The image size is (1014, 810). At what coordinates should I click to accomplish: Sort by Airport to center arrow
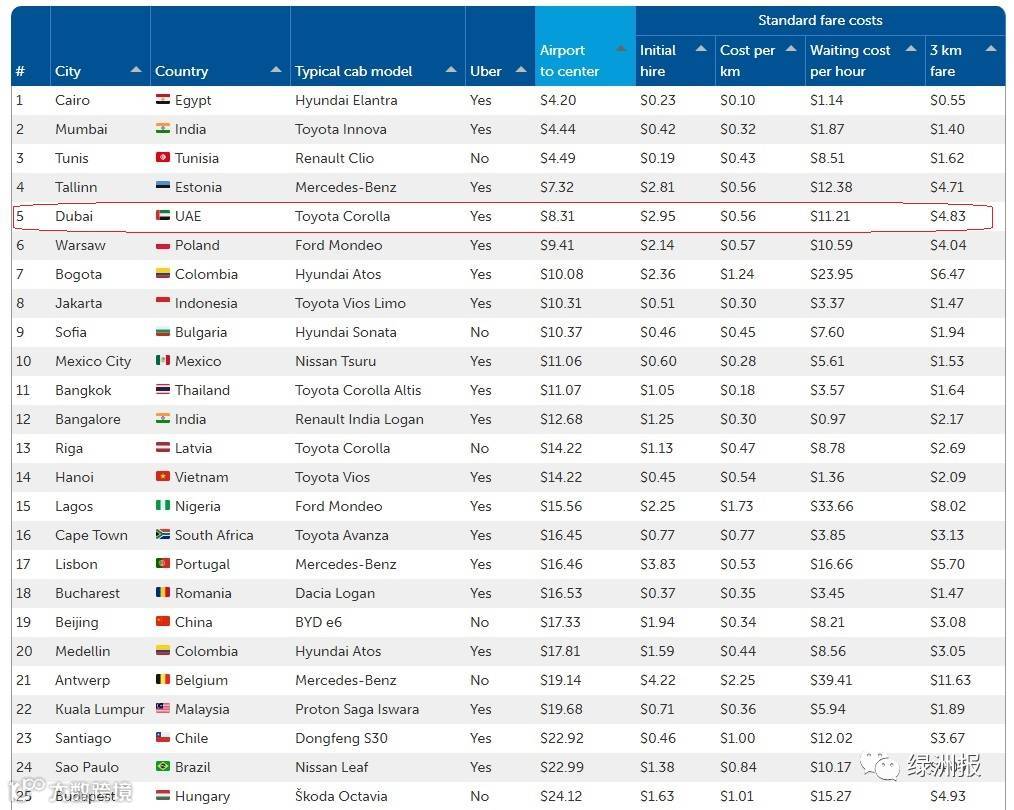[x=621, y=49]
